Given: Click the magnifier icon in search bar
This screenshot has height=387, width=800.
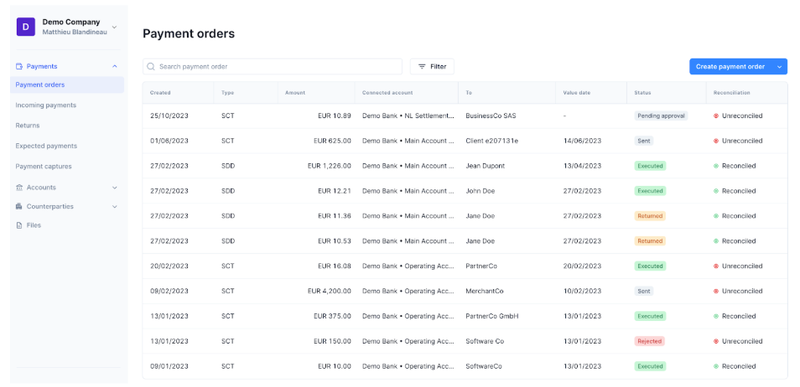Looking at the screenshot, I should click(x=151, y=66).
